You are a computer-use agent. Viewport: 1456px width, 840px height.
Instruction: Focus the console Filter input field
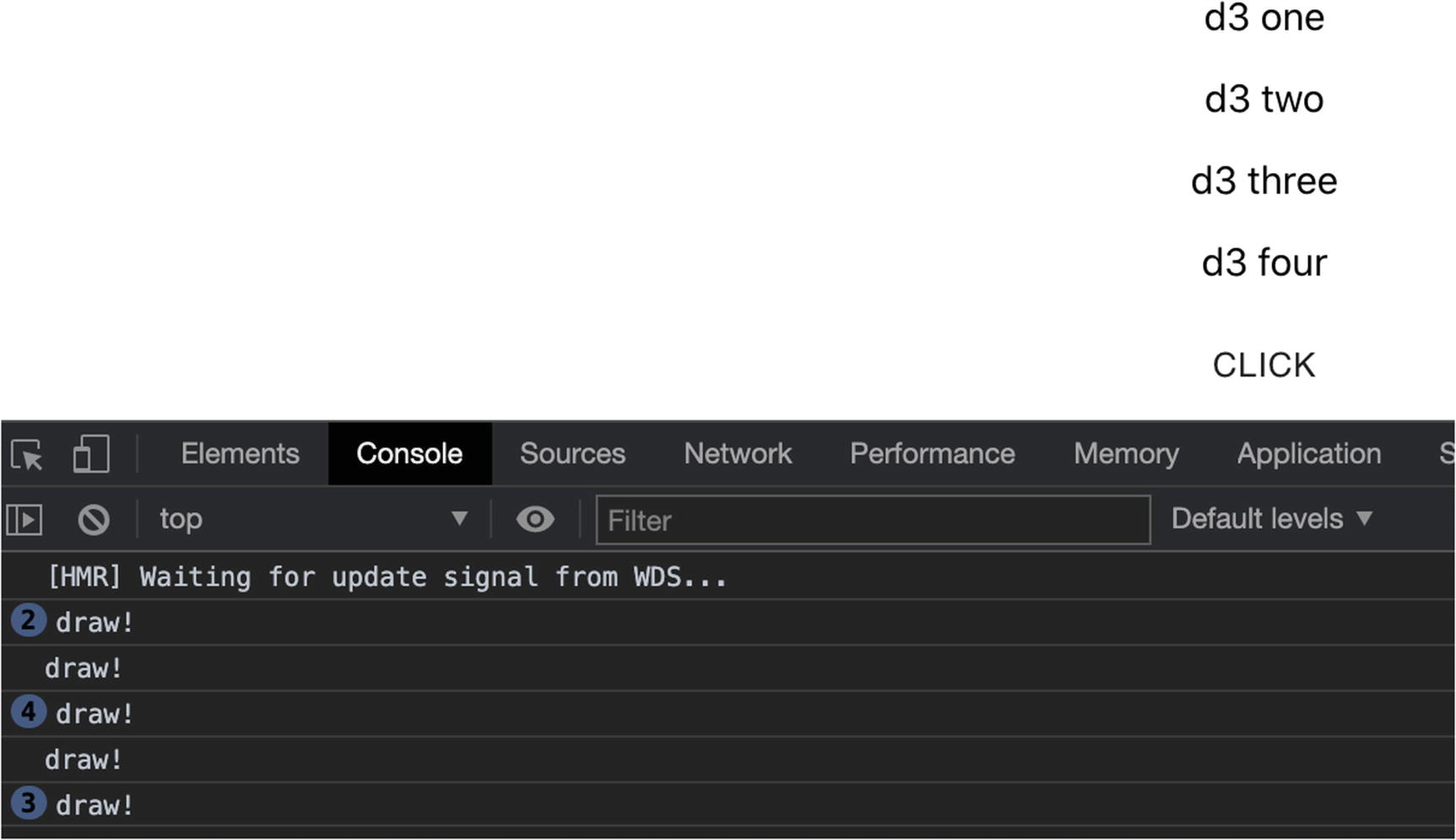(x=873, y=520)
